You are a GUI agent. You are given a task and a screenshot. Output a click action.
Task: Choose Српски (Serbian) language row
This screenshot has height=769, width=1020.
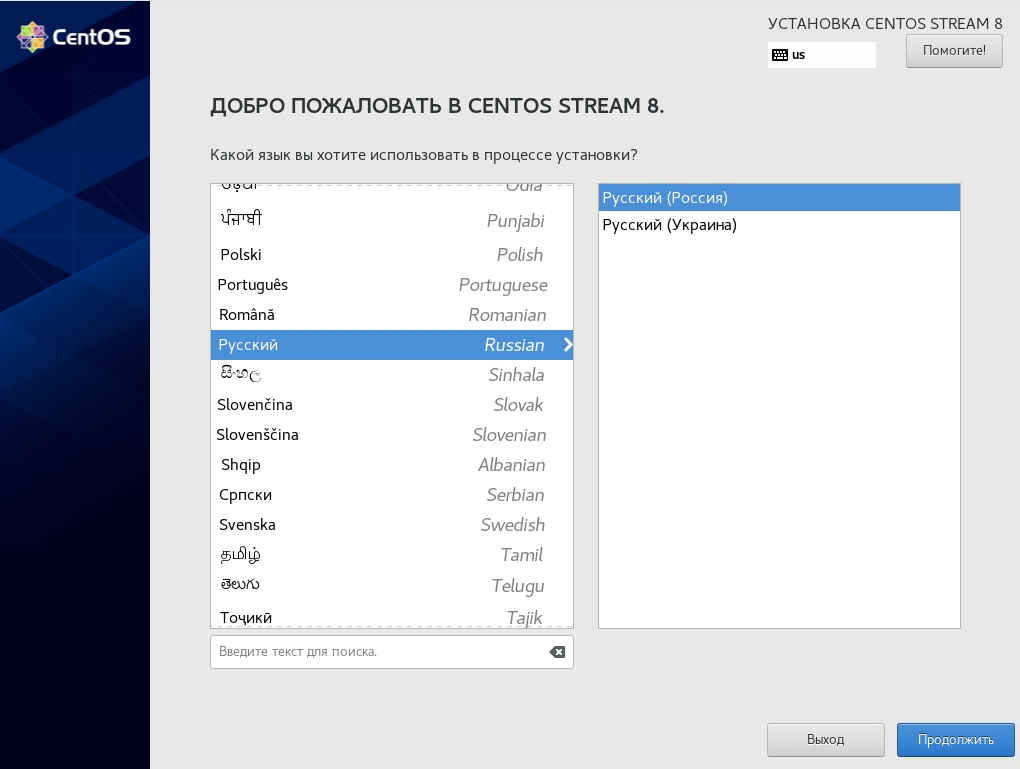pyautogui.click(x=392, y=494)
